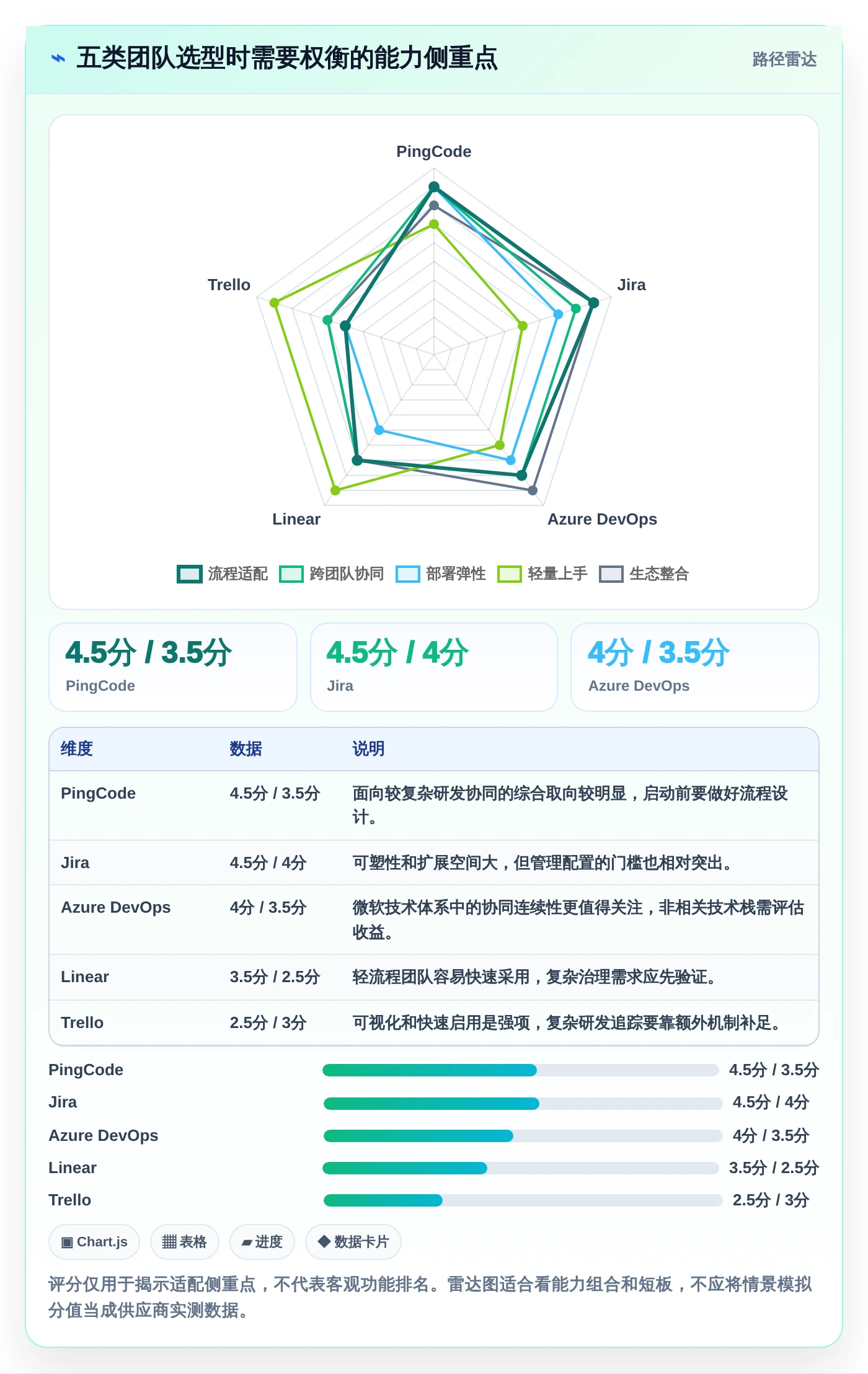Click the footnote text starting 评分仅用于揭示
This screenshot has width=868, height=1374.
[430, 1296]
